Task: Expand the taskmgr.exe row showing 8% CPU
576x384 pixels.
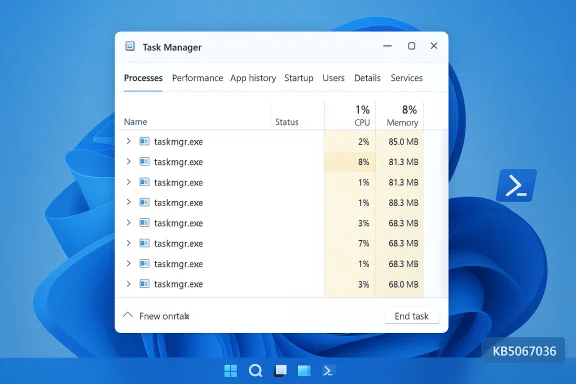Action: pyautogui.click(x=129, y=161)
